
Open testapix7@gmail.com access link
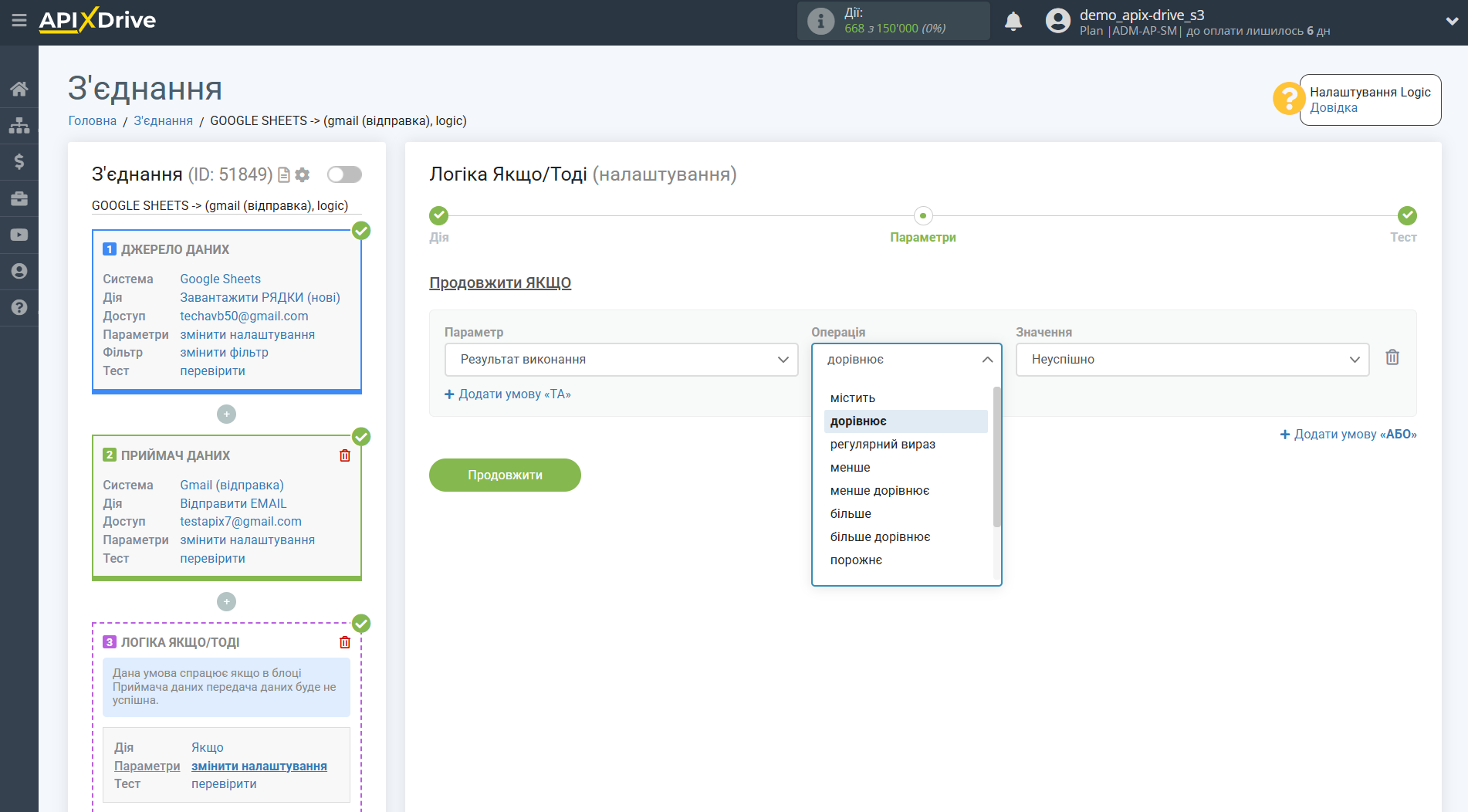coord(241,522)
